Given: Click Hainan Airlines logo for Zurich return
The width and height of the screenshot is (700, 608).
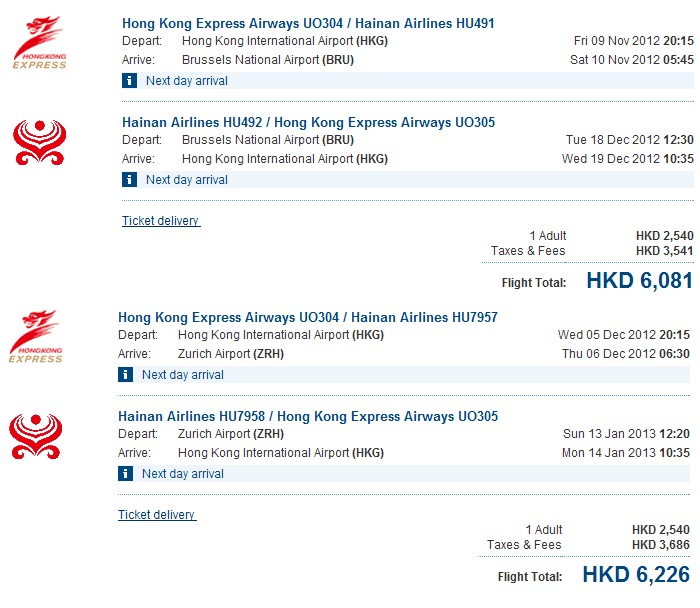Looking at the screenshot, I should (36, 436).
